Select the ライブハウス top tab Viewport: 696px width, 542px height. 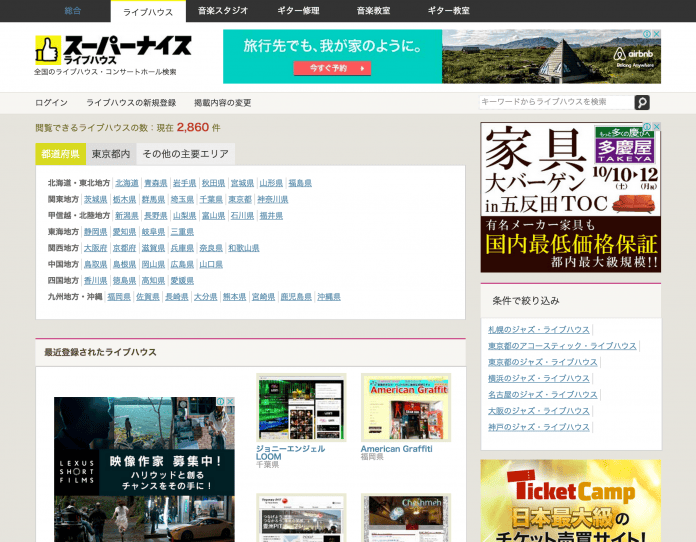pyautogui.click(x=148, y=12)
